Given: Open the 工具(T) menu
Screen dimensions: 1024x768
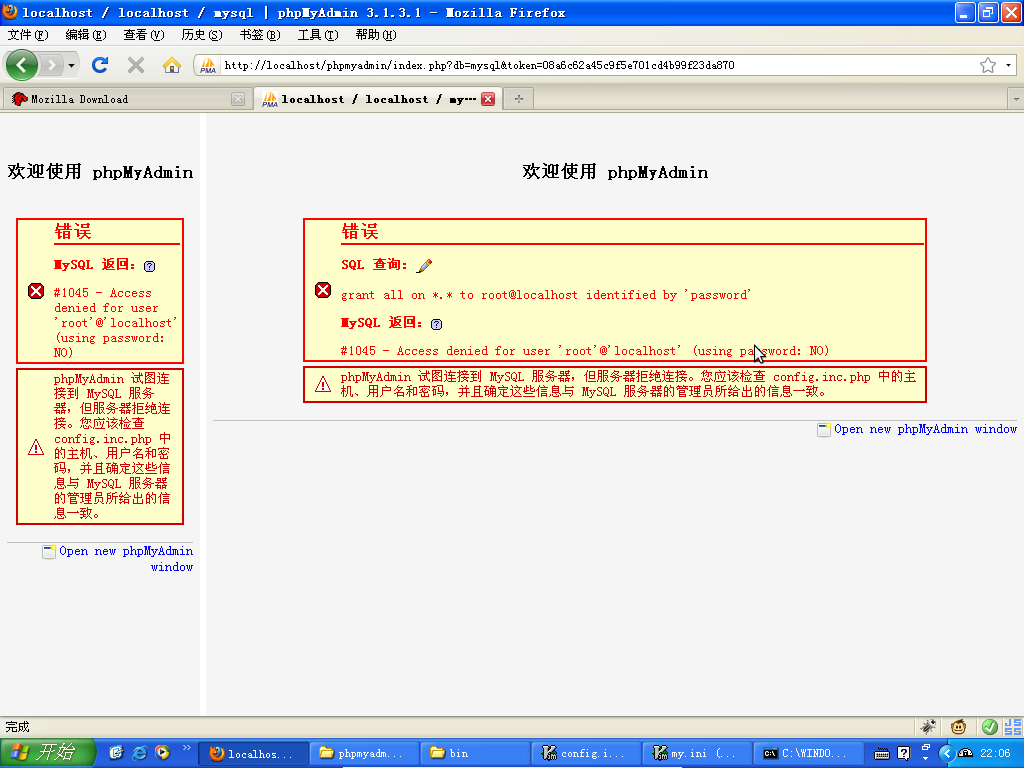Looking at the screenshot, I should pyautogui.click(x=318, y=35).
